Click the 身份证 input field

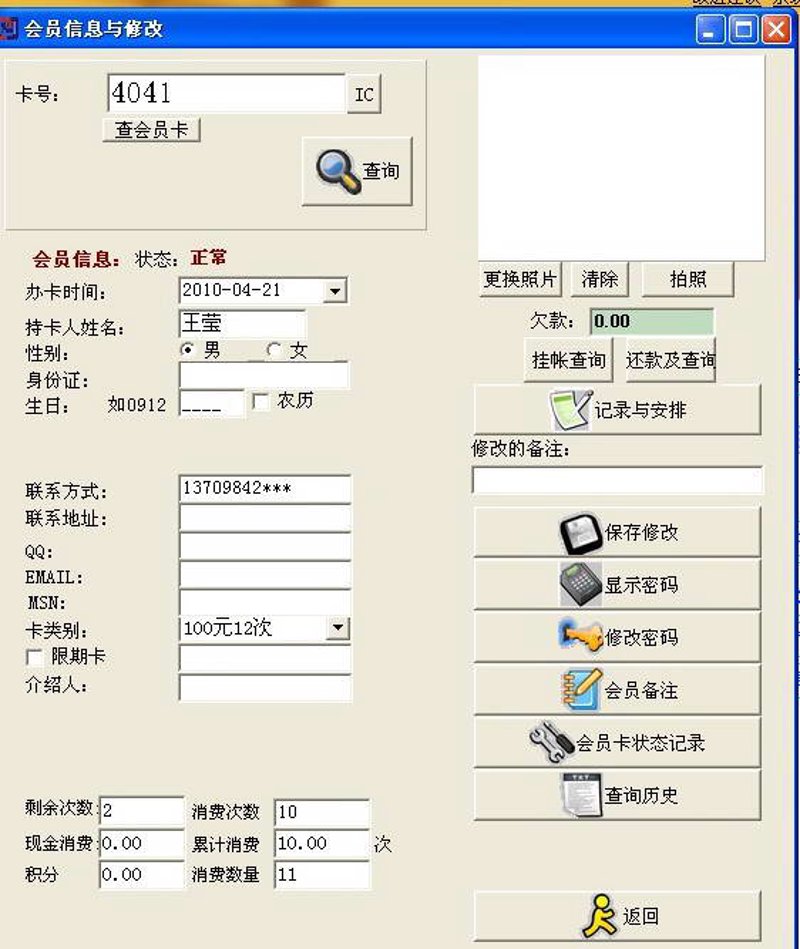264,375
